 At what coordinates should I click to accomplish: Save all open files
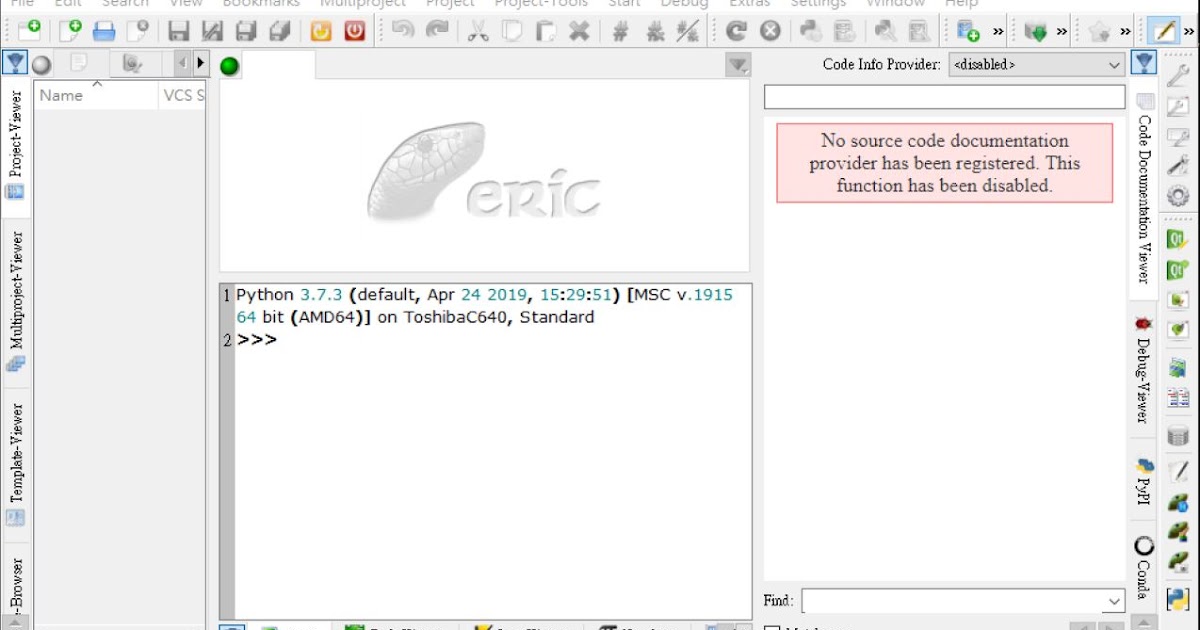tap(280, 31)
